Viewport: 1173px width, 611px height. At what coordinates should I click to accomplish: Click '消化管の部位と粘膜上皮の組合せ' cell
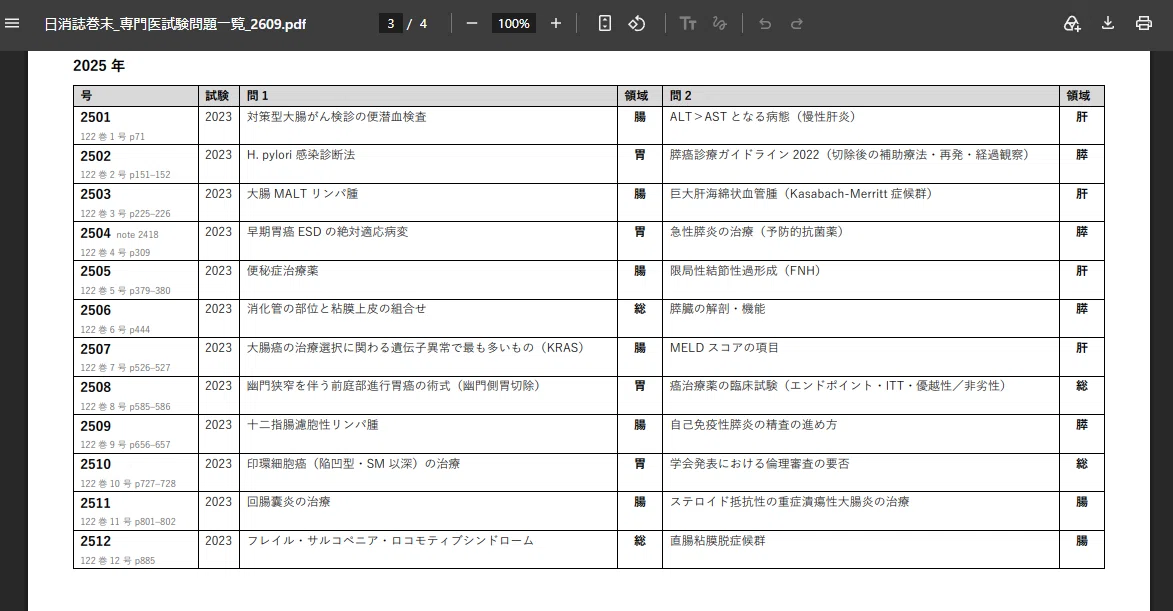click(x=337, y=309)
